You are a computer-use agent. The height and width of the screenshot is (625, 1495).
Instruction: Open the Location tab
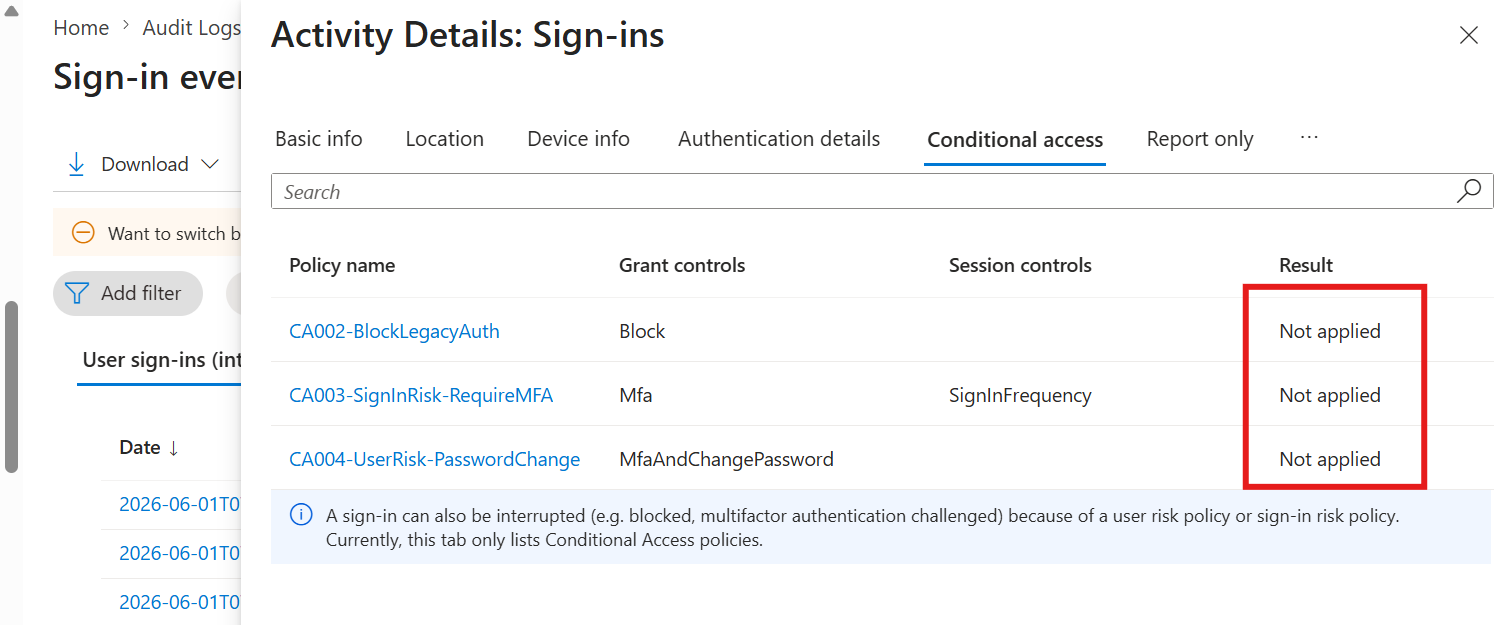(445, 139)
